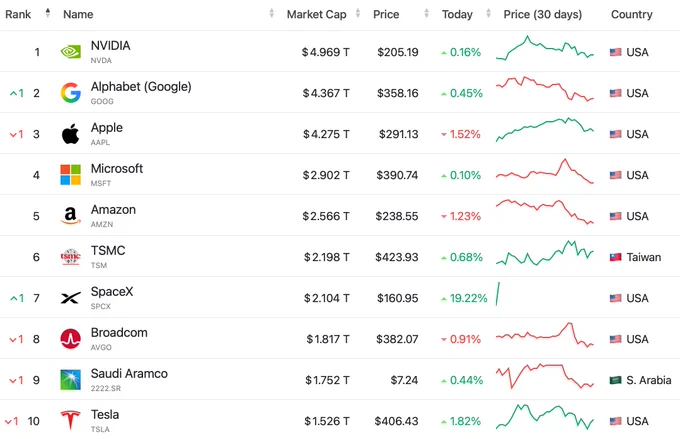
Task: Open the Saudi Aramco company link
Action: 129,373
